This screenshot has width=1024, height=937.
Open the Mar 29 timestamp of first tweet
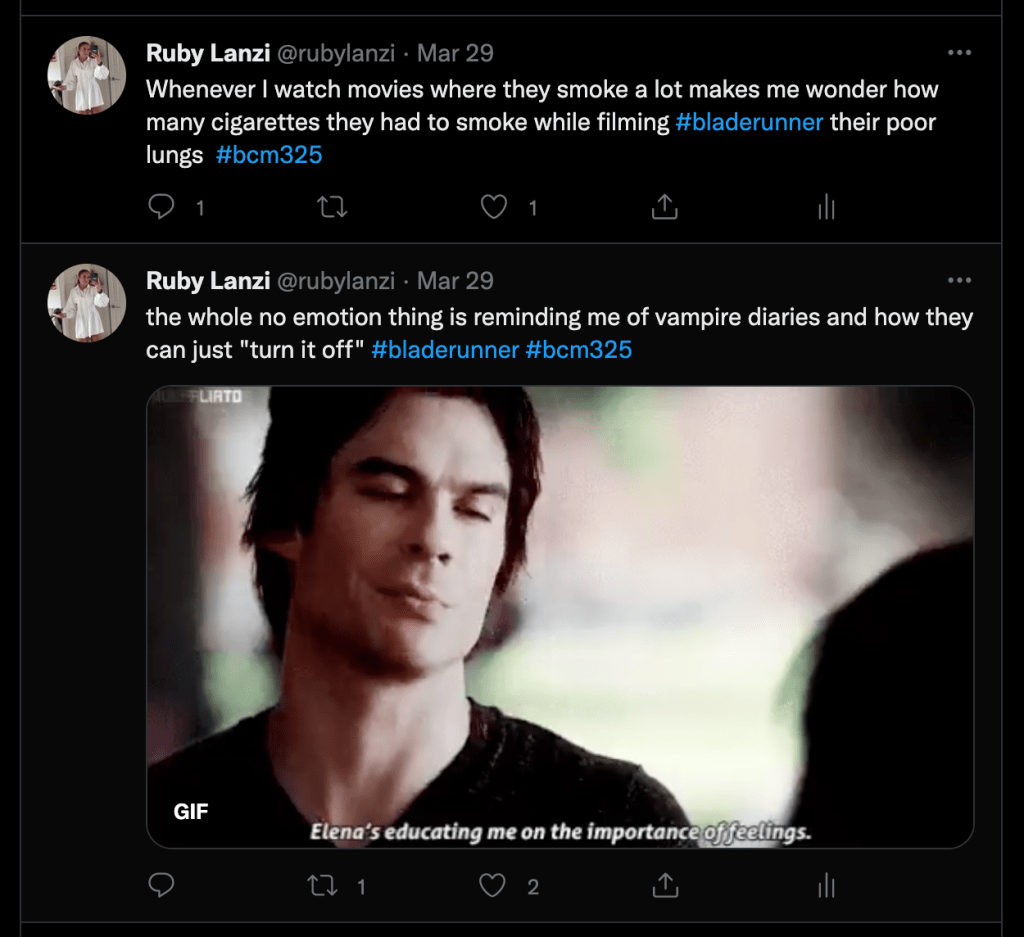(455, 53)
